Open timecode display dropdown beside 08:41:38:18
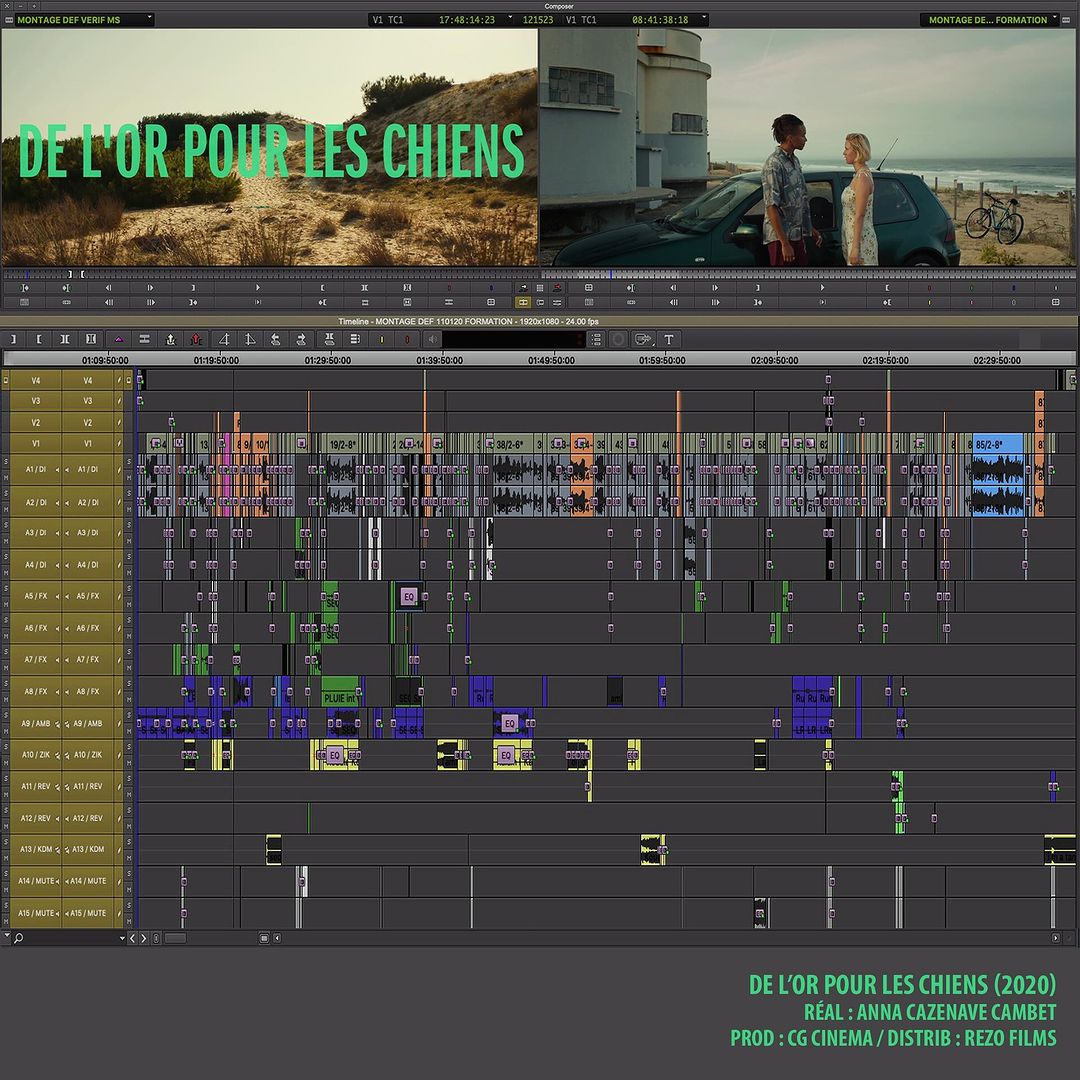Viewport: 1080px width, 1080px height. [704, 18]
